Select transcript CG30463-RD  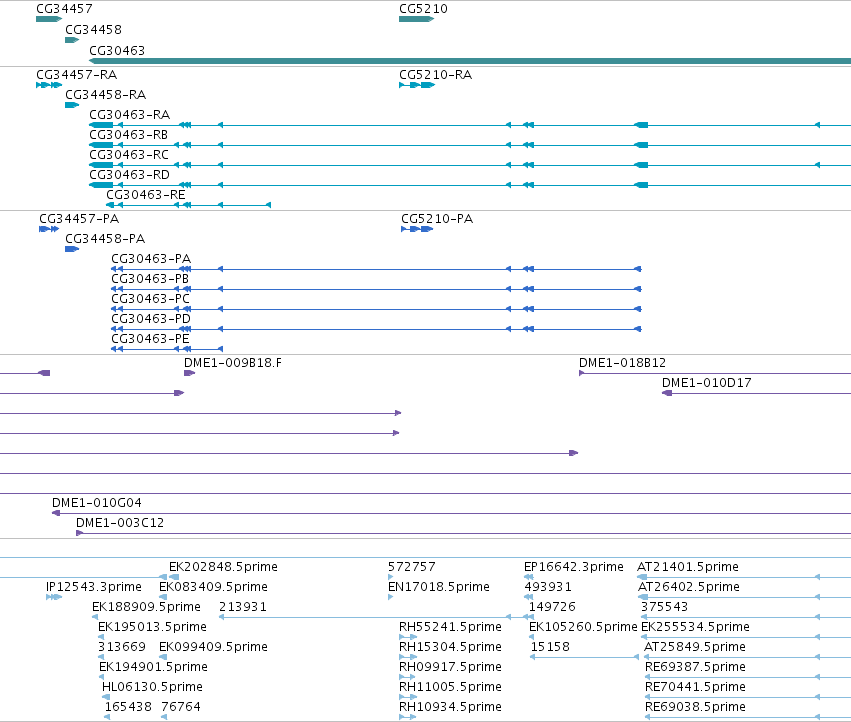pyautogui.click(x=470, y=185)
